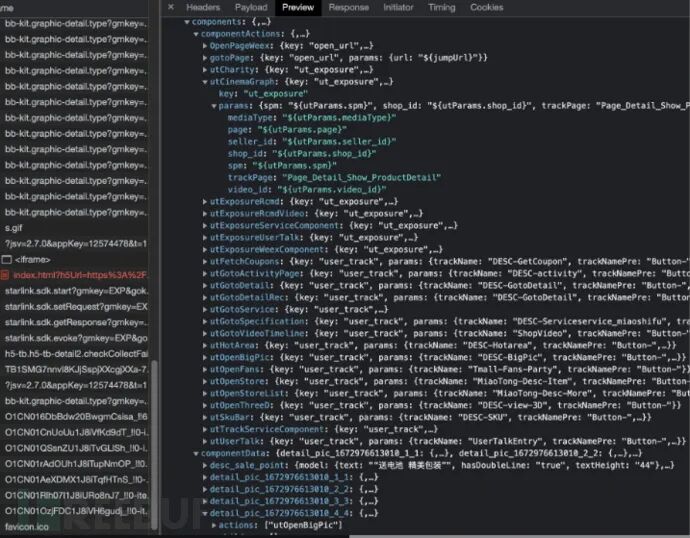
Task: Expand the actions array with utOpenBigPic
Action: (x=213, y=525)
